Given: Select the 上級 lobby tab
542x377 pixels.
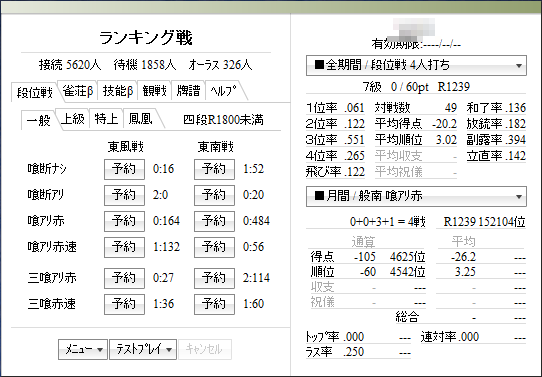Looking at the screenshot, I should point(73,119).
